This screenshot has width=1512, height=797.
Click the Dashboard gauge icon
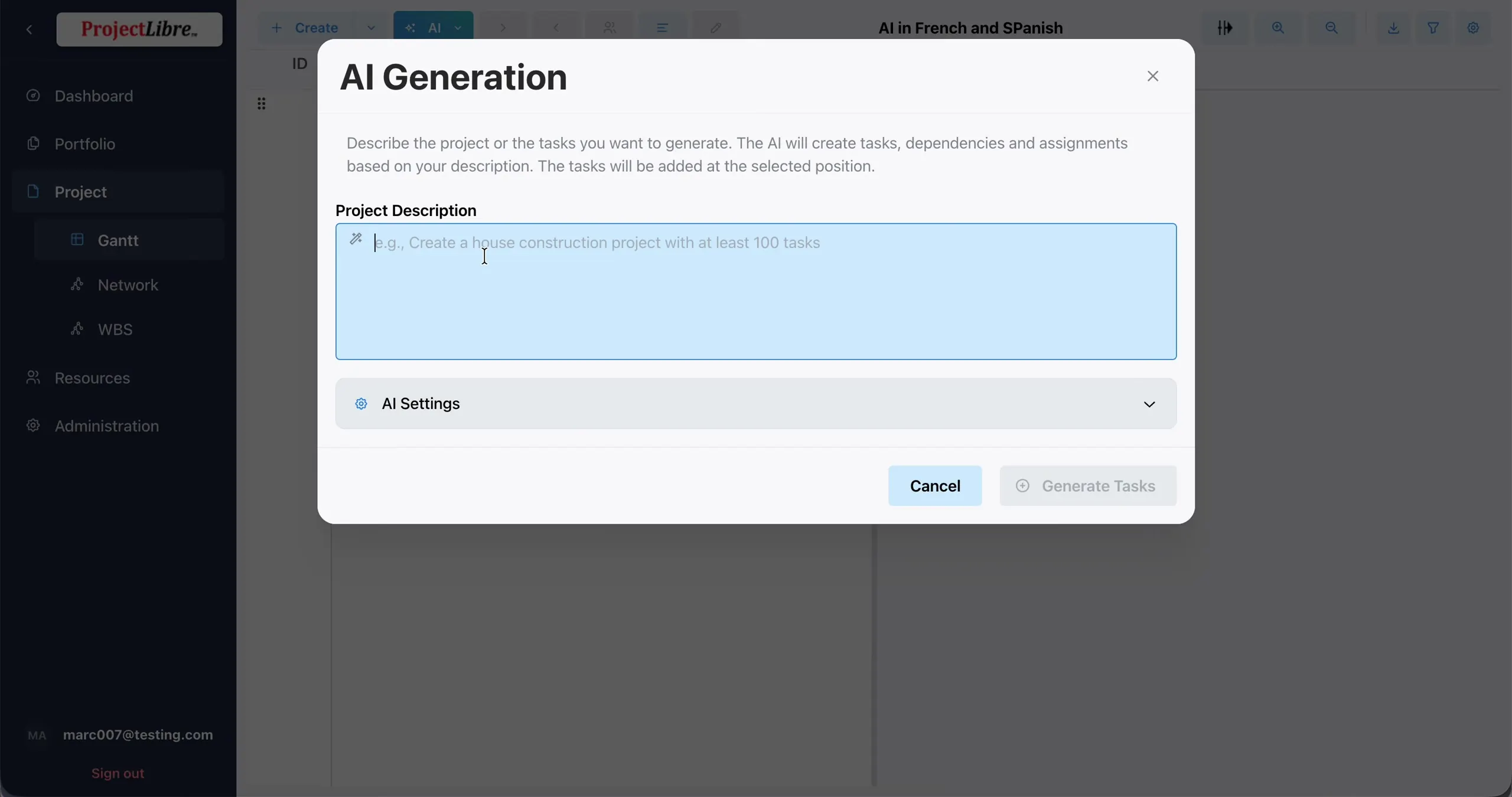click(x=33, y=95)
